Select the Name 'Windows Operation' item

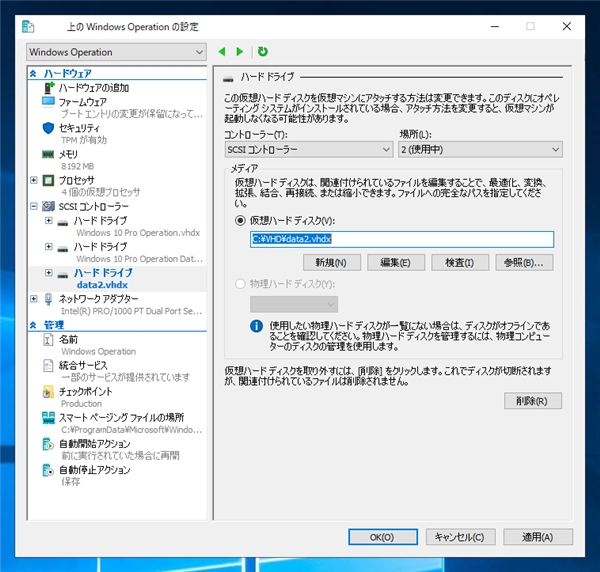pos(117,345)
